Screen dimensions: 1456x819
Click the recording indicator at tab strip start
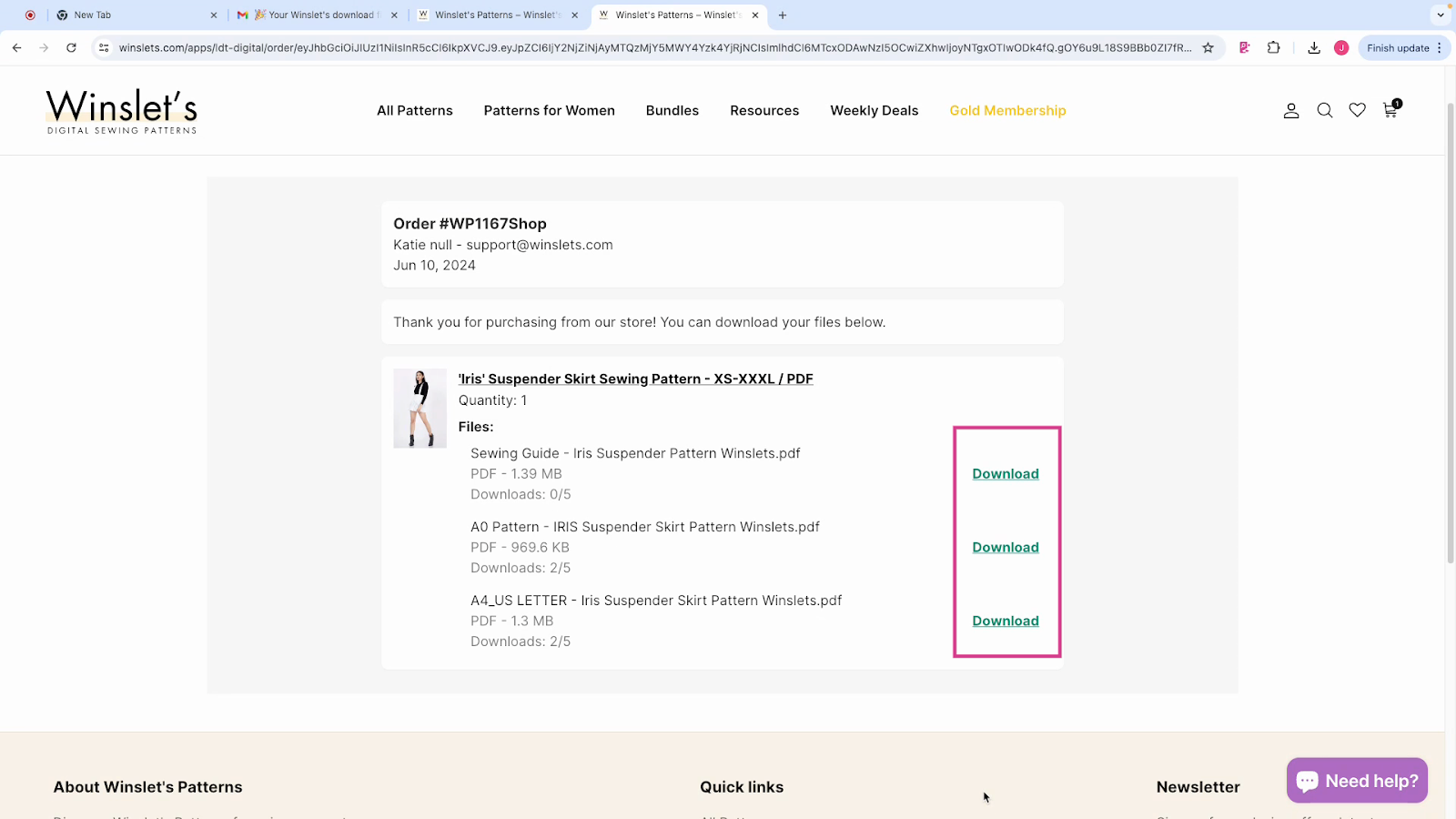tap(30, 15)
